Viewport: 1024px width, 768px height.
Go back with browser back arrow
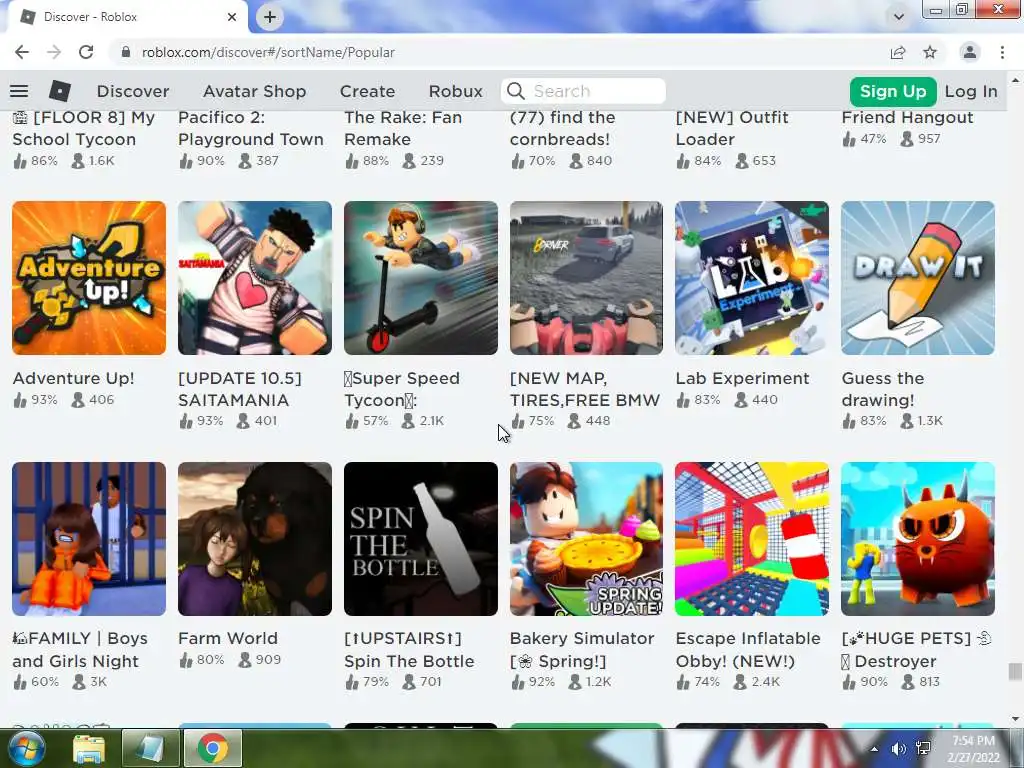22,52
